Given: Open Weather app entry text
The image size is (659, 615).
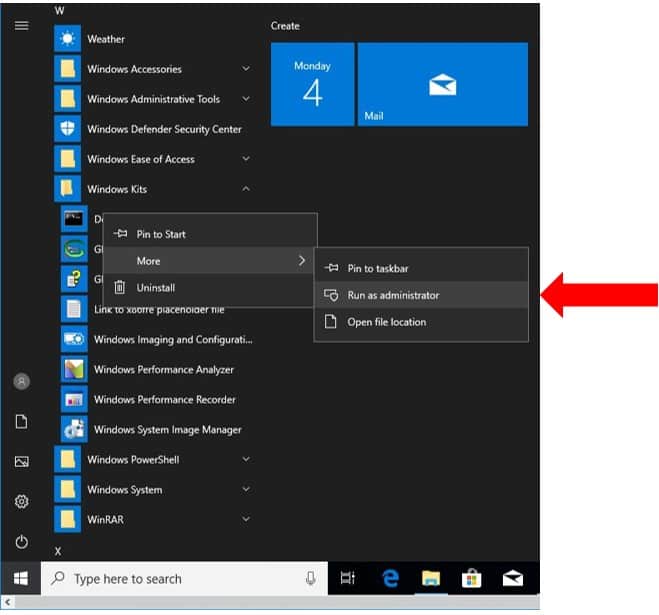Looking at the screenshot, I should click(x=106, y=39).
